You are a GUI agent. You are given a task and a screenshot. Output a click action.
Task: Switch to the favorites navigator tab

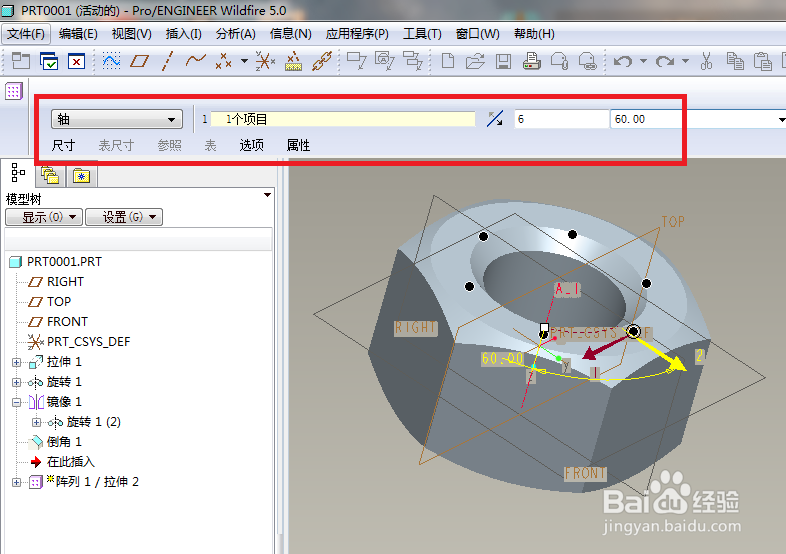pos(81,176)
